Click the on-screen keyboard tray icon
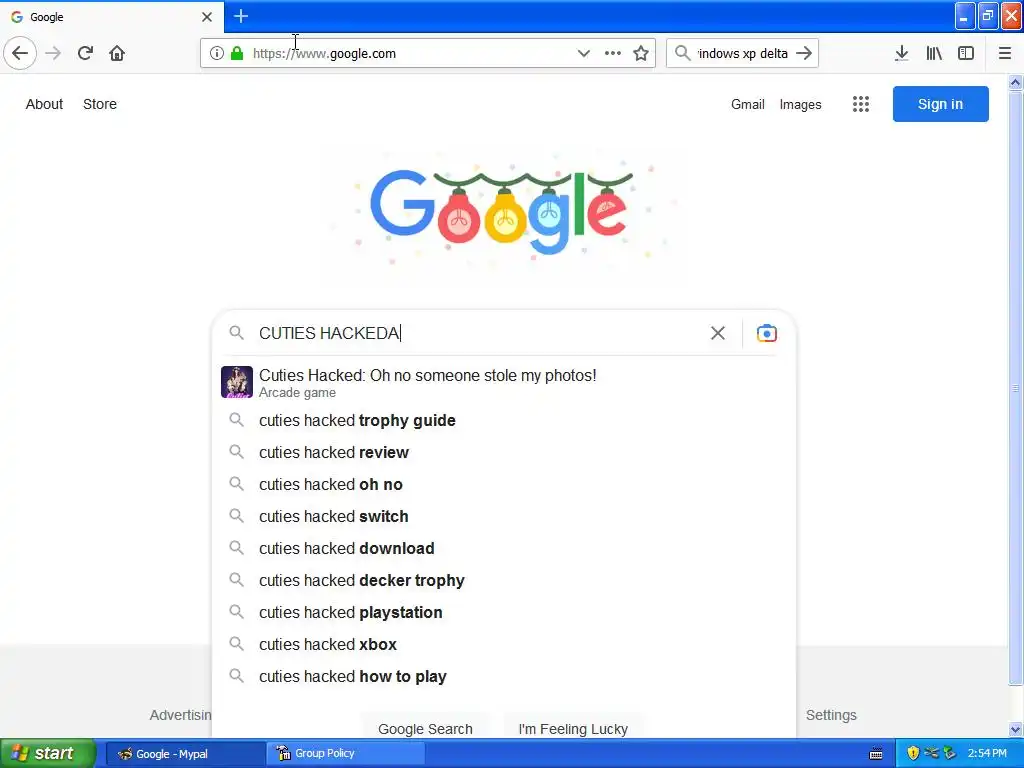 pos(876,754)
